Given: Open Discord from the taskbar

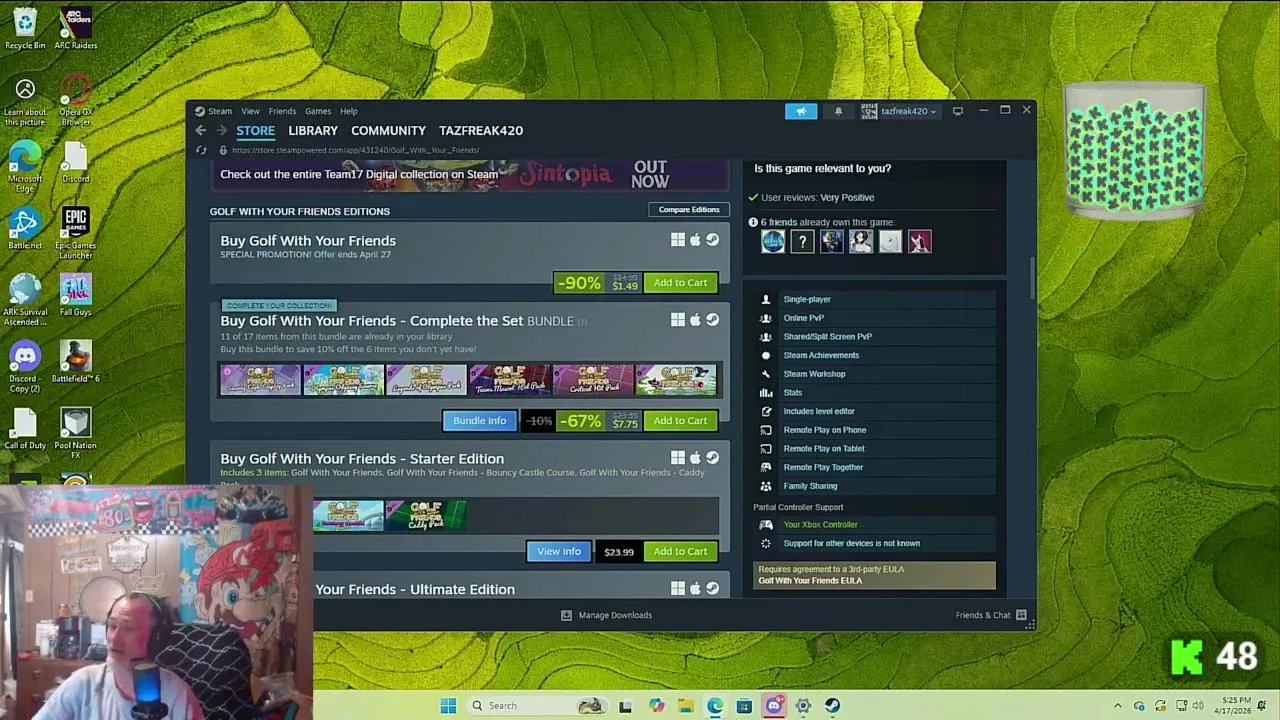Looking at the screenshot, I should coord(774,706).
